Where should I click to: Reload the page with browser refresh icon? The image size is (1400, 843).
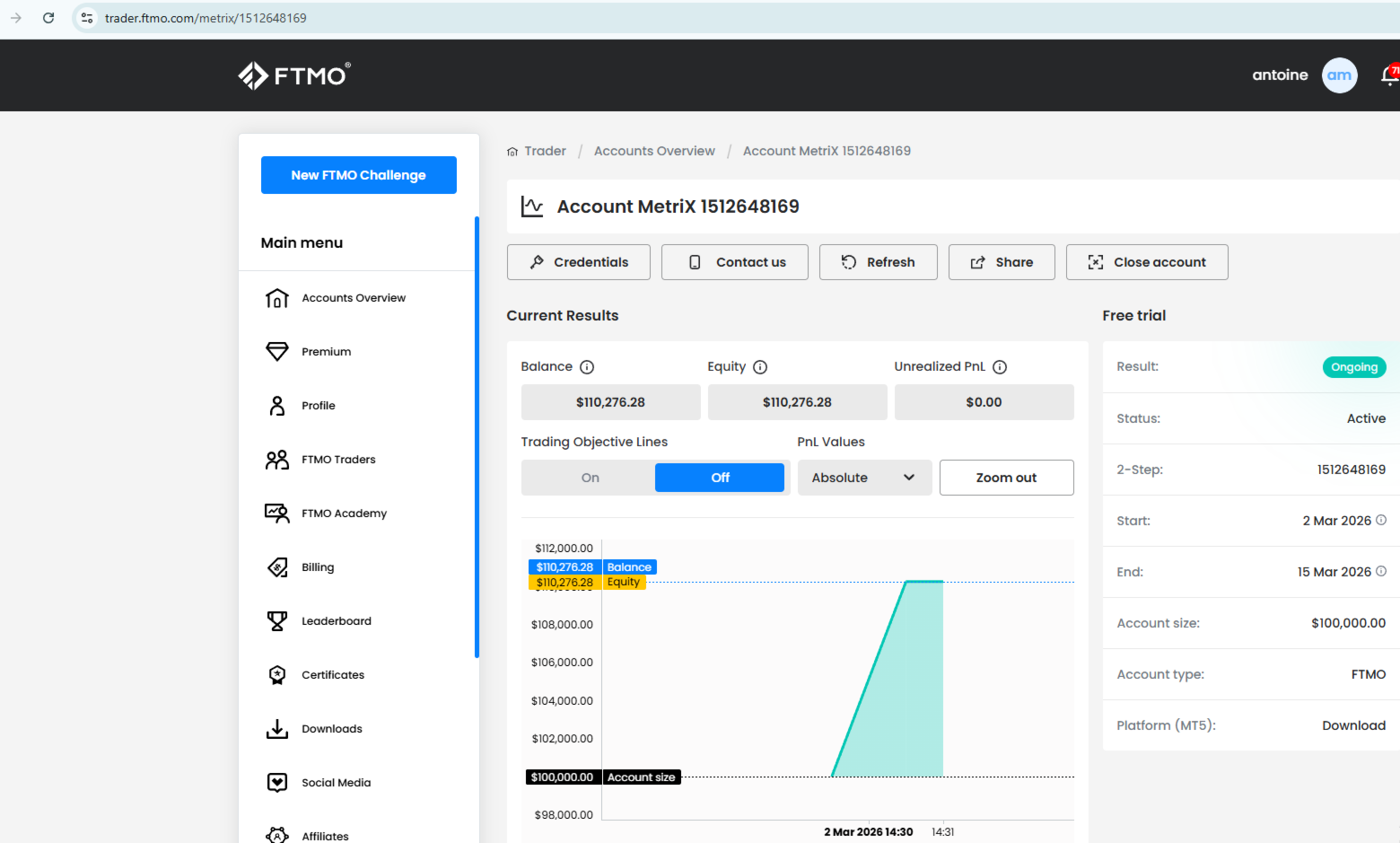click(48, 18)
